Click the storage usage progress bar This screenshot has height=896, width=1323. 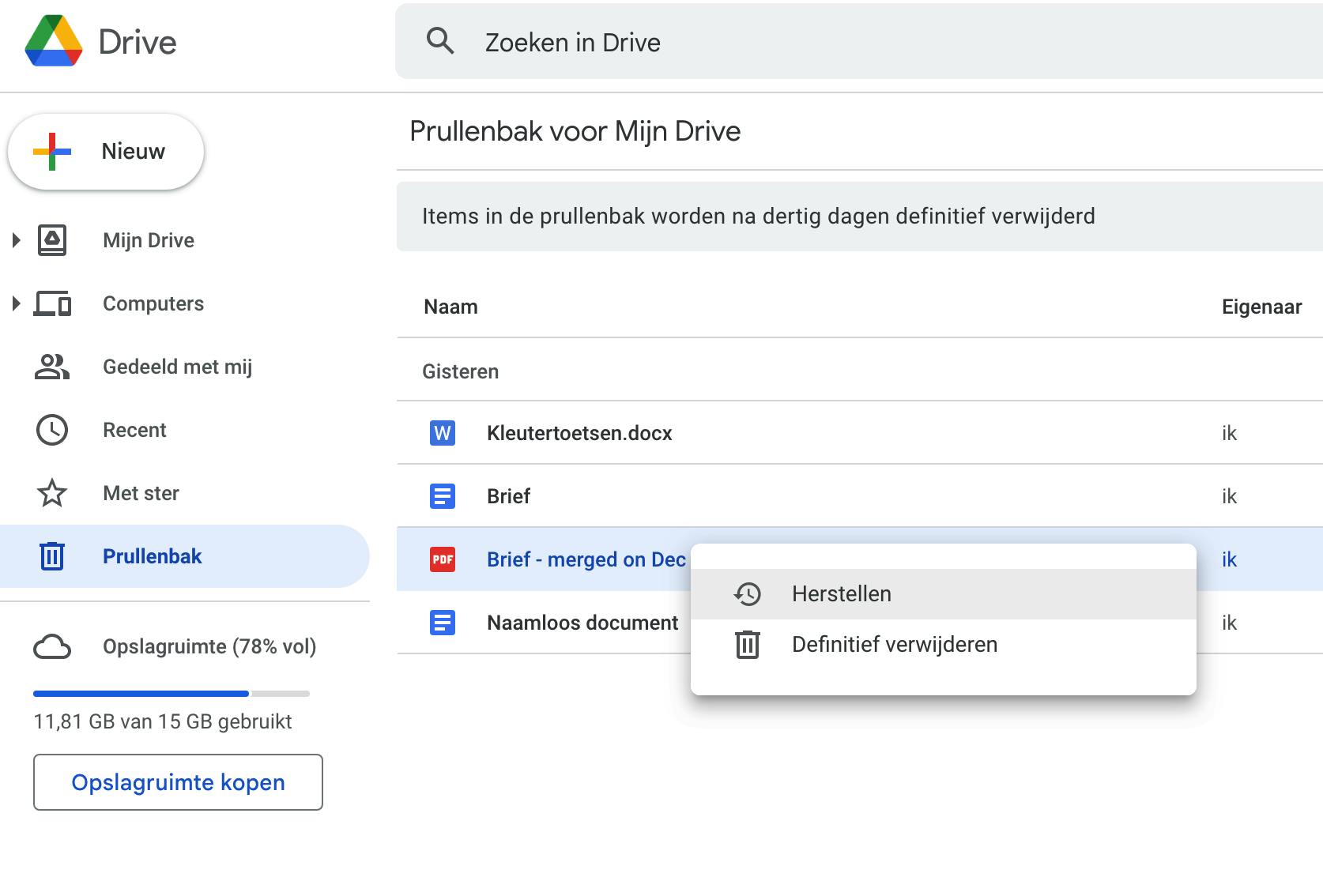(171, 694)
